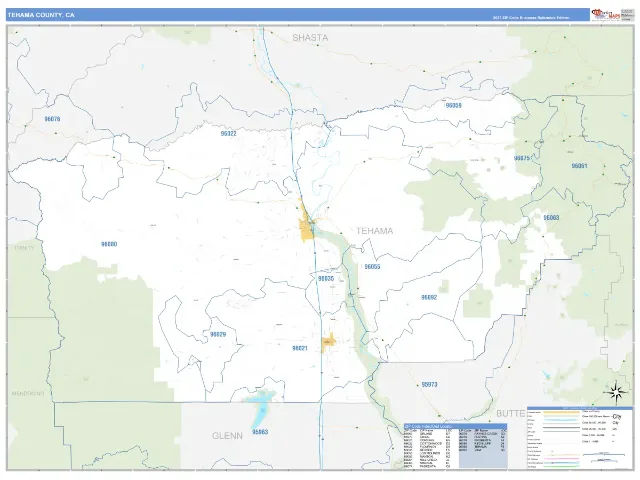Select the "TEHAMA COUNTY, CA" map title
Image resolution: width=640 pixels, height=480 pixels.
(x=41, y=15)
